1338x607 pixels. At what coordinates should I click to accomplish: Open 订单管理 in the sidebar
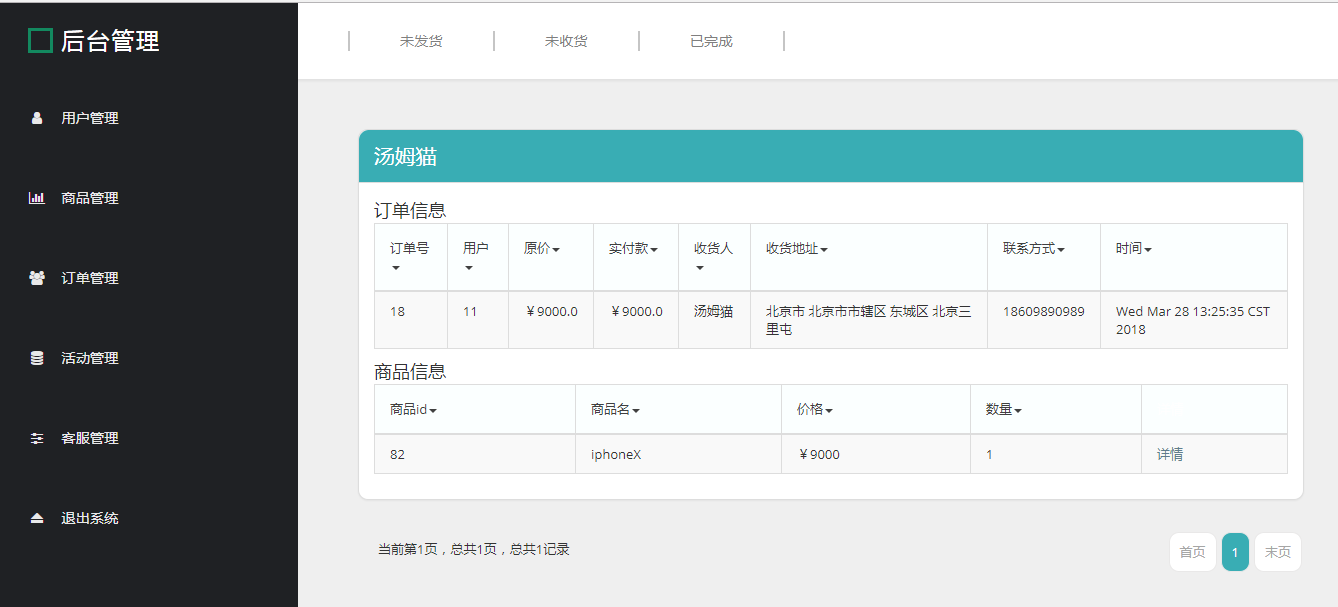coord(90,278)
